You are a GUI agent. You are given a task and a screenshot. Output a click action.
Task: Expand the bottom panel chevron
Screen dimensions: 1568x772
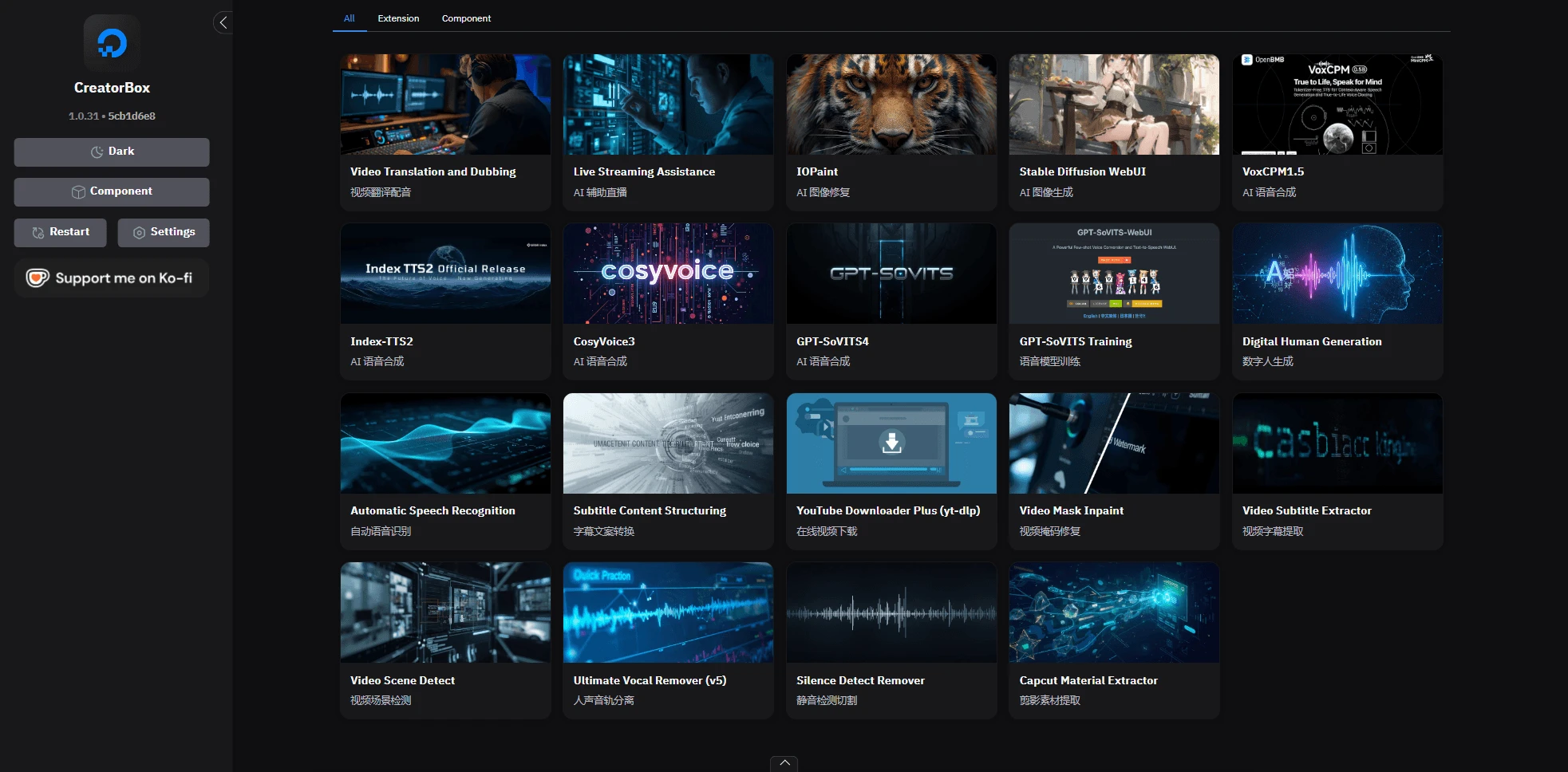pos(784,763)
